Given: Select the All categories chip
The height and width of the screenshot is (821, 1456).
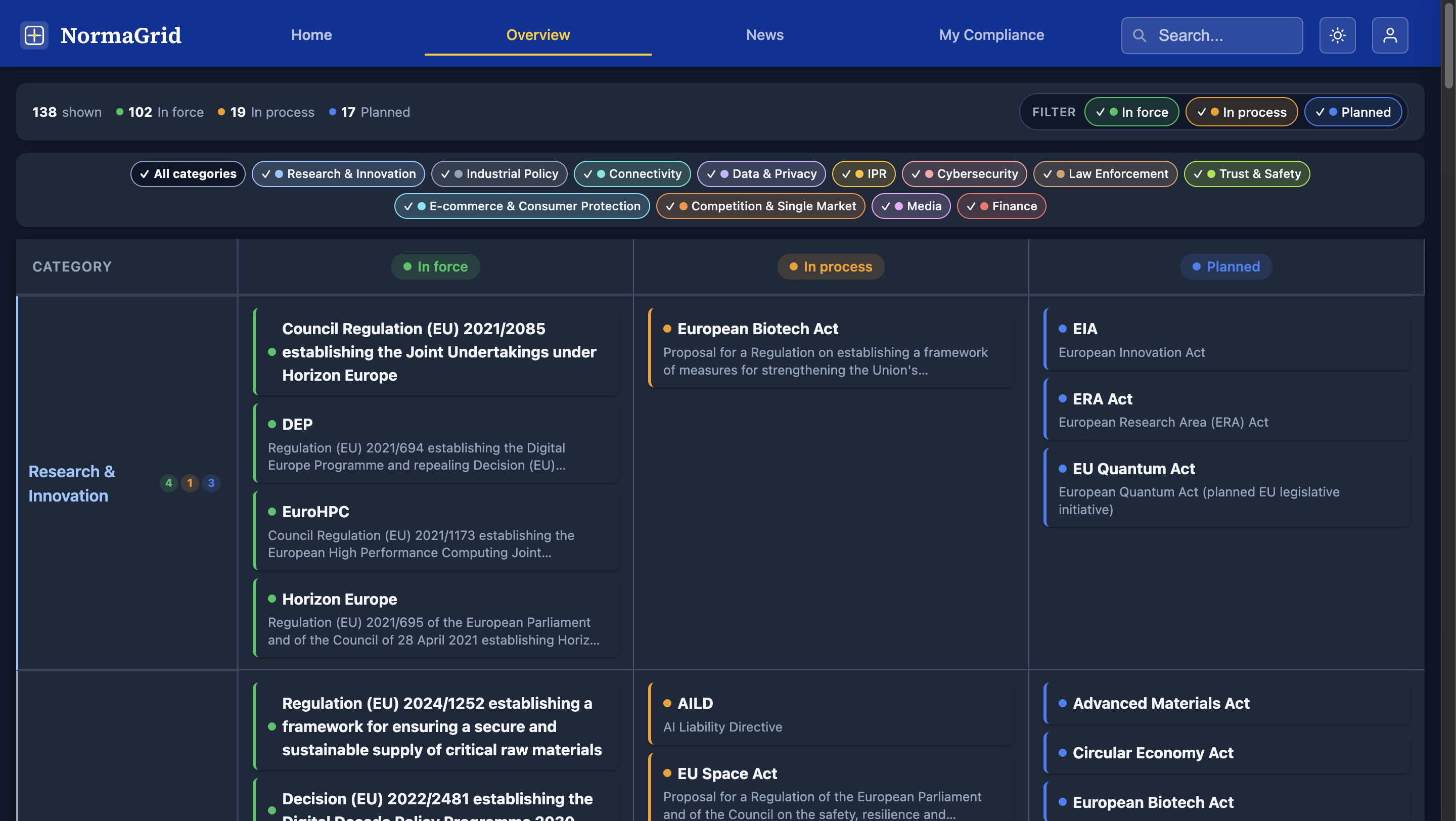Looking at the screenshot, I should click(x=188, y=174).
